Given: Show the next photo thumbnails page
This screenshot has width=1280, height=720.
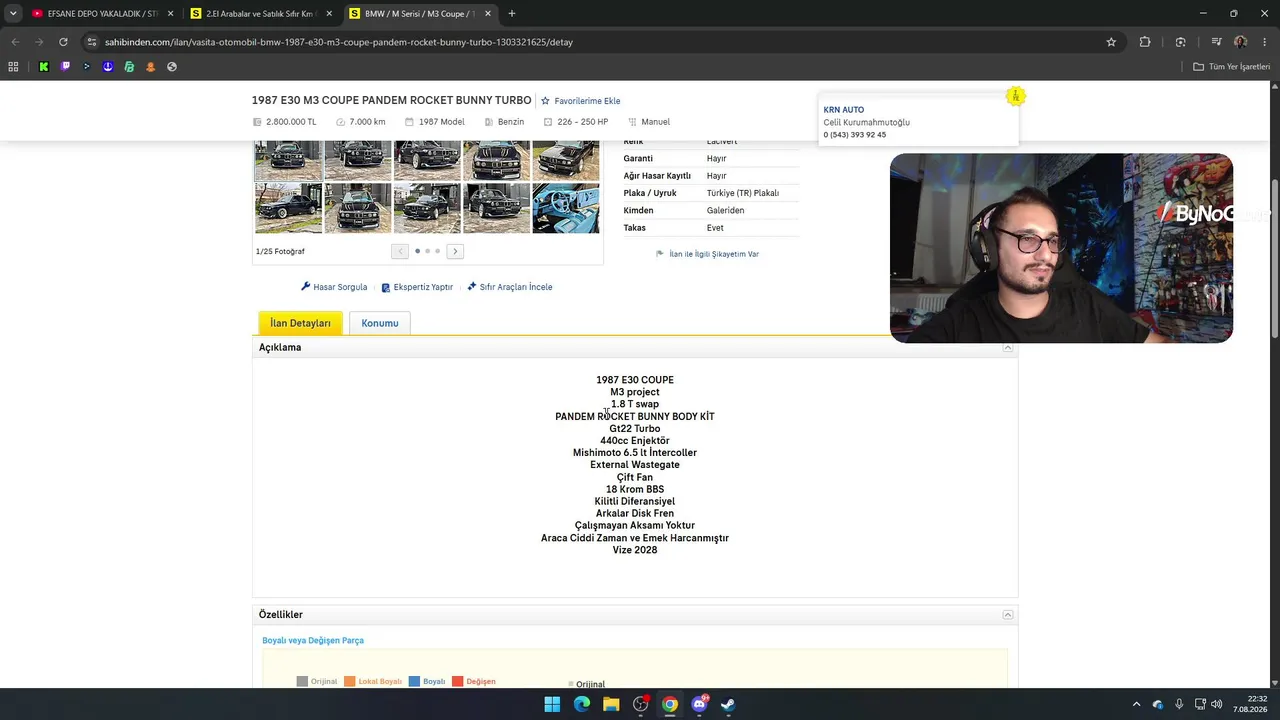Looking at the screenshot, I should pyautogui.click(x=455, y=251).
